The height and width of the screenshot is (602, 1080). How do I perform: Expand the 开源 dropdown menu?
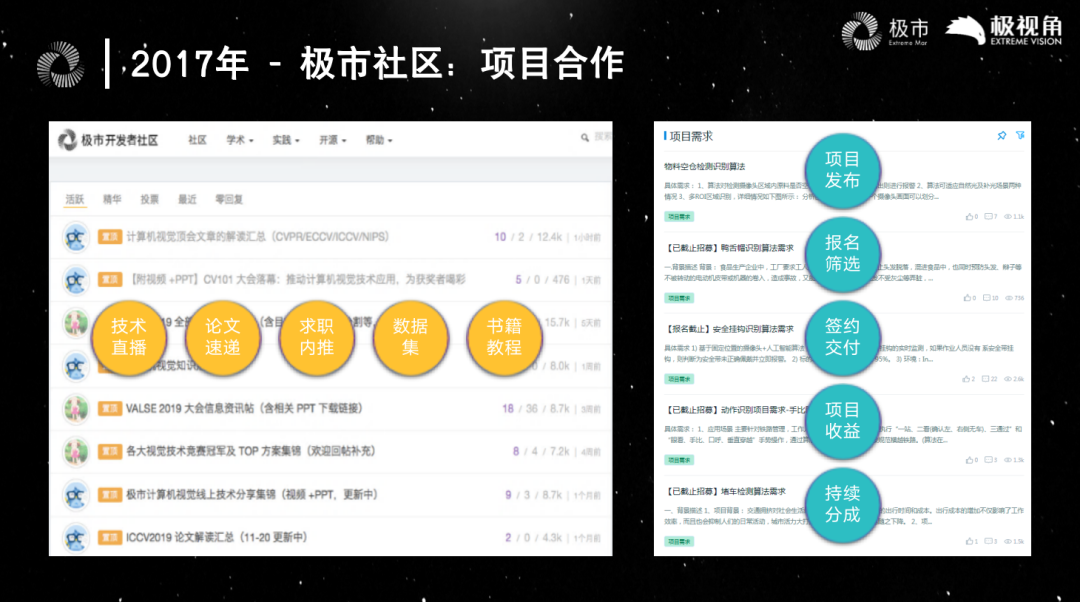click(x=333, y=140)
